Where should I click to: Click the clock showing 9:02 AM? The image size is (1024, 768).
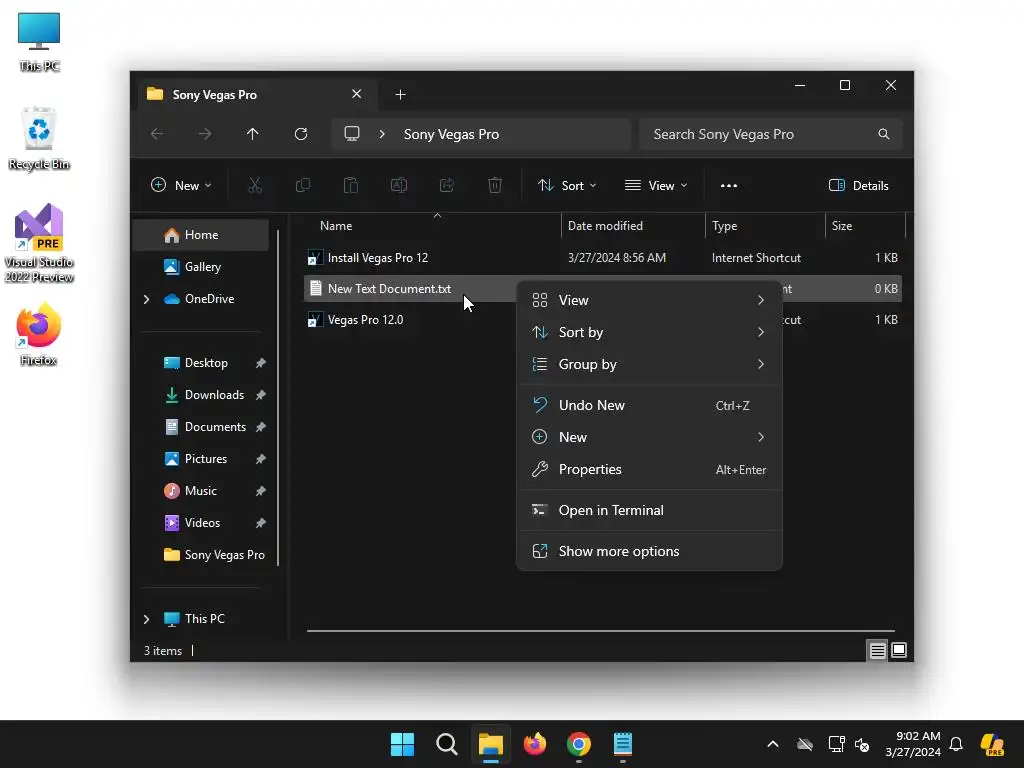click(912, 744)
